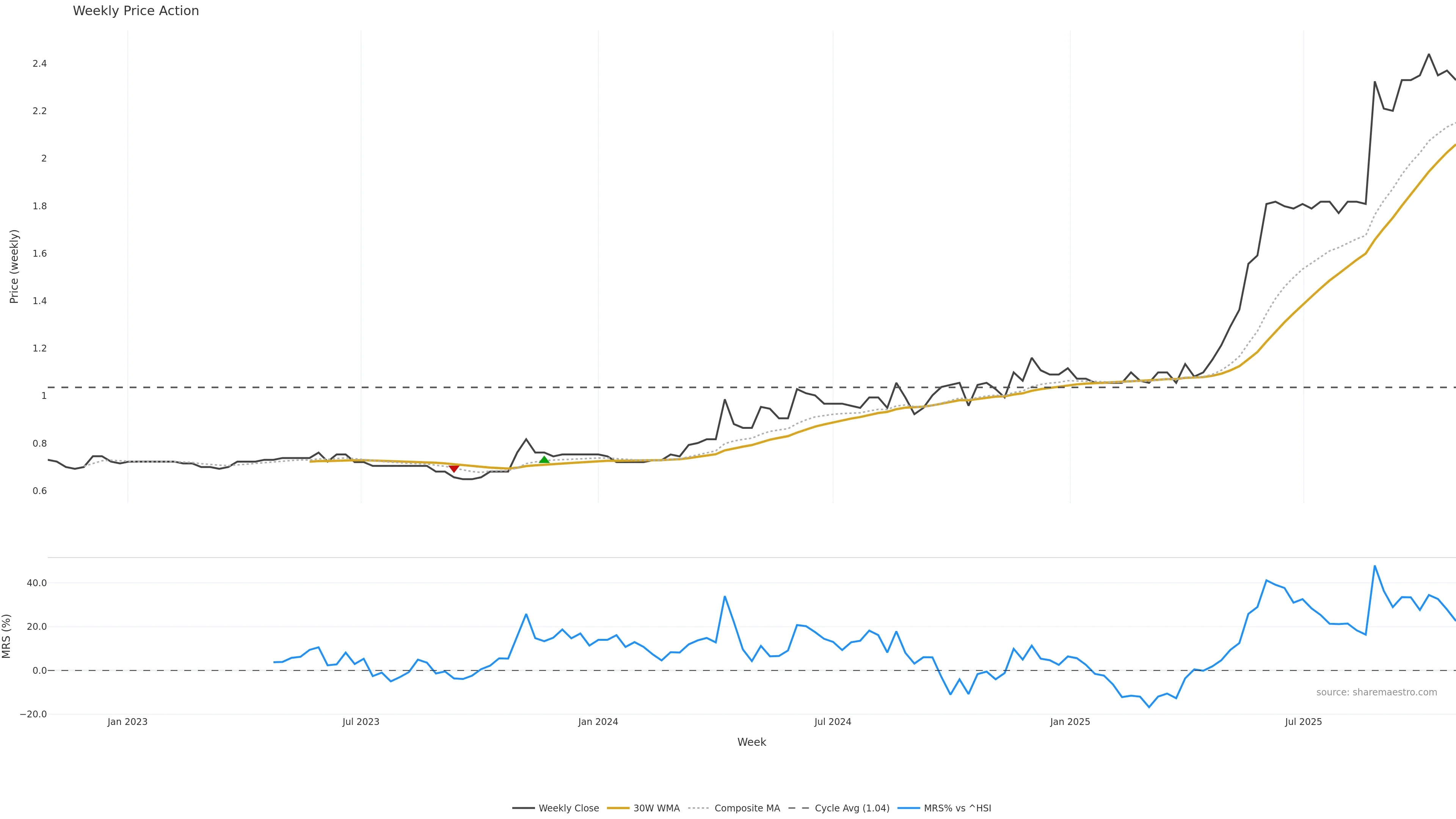Viewport: 1456px width, 819px height.
Task: Click the Jan 2023 x-axis tick label
Action: (127, 722)
